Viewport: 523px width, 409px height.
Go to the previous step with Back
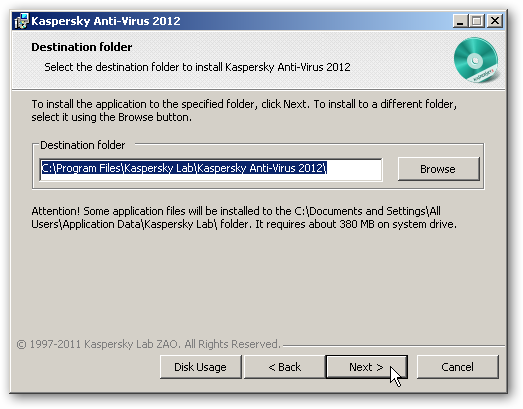[285, 367]
